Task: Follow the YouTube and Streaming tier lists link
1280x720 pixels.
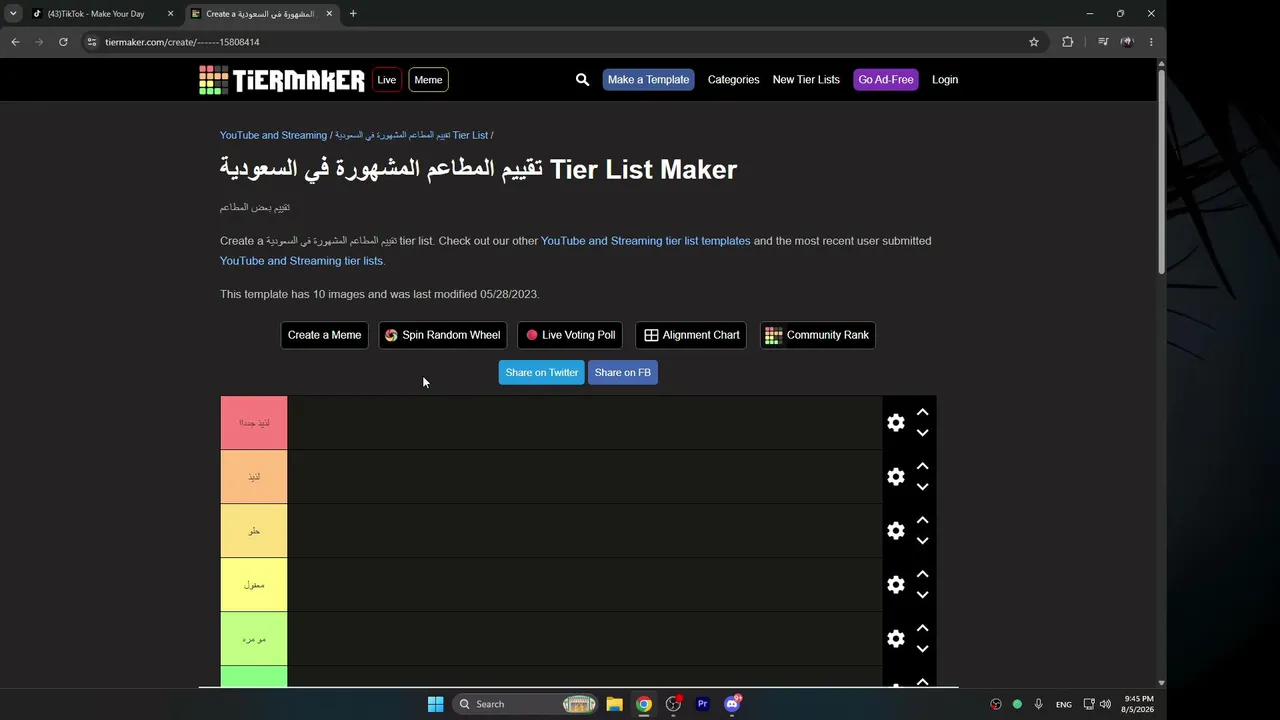Action: (301, 261)
